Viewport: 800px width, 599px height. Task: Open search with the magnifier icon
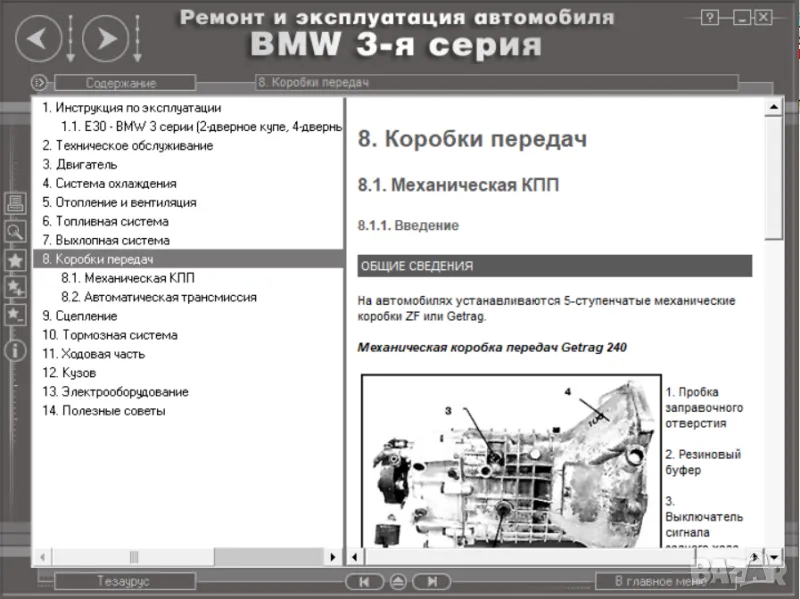(15, 231)
